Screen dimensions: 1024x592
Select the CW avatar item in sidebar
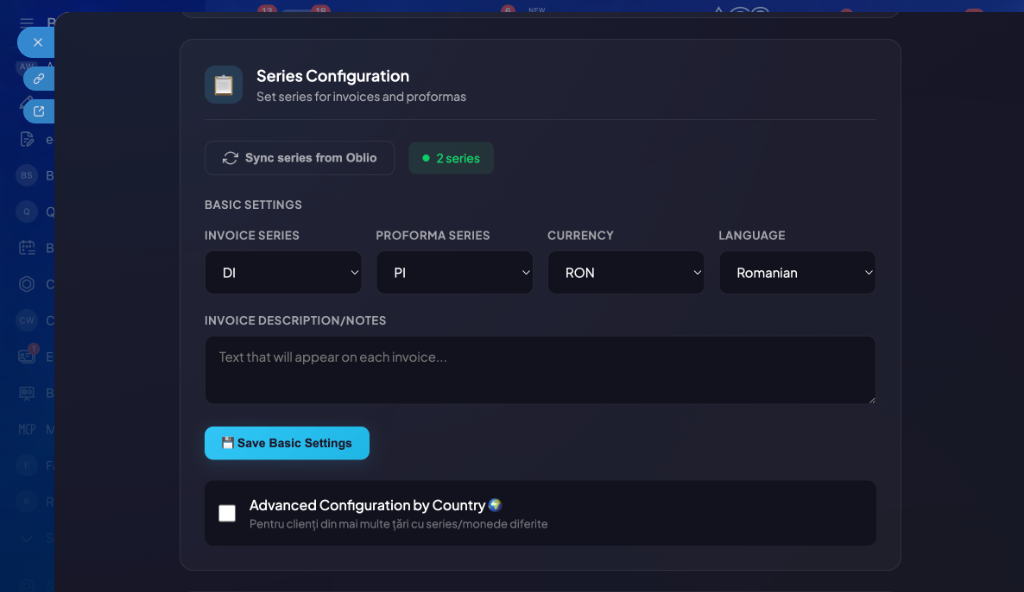27,320
